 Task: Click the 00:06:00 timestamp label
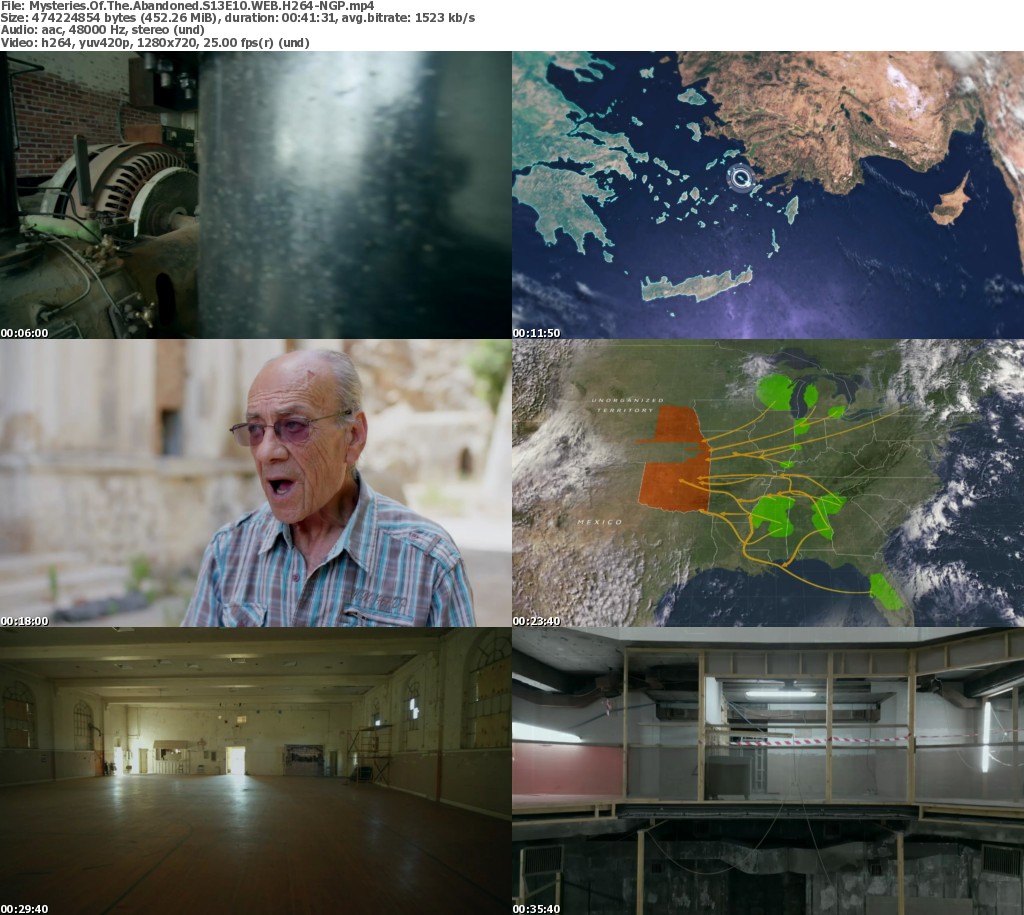tap(24, 333)
